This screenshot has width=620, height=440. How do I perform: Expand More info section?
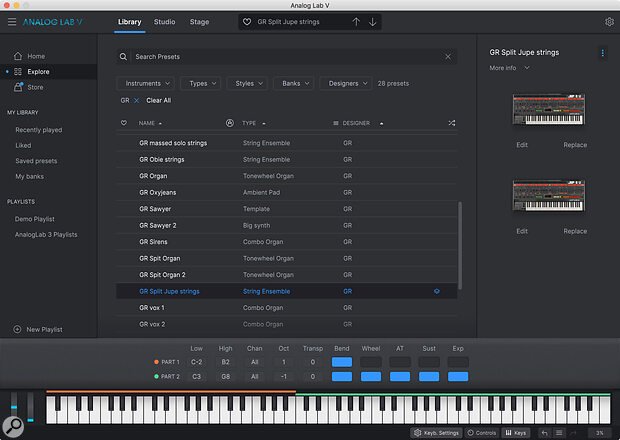point(509,68)
